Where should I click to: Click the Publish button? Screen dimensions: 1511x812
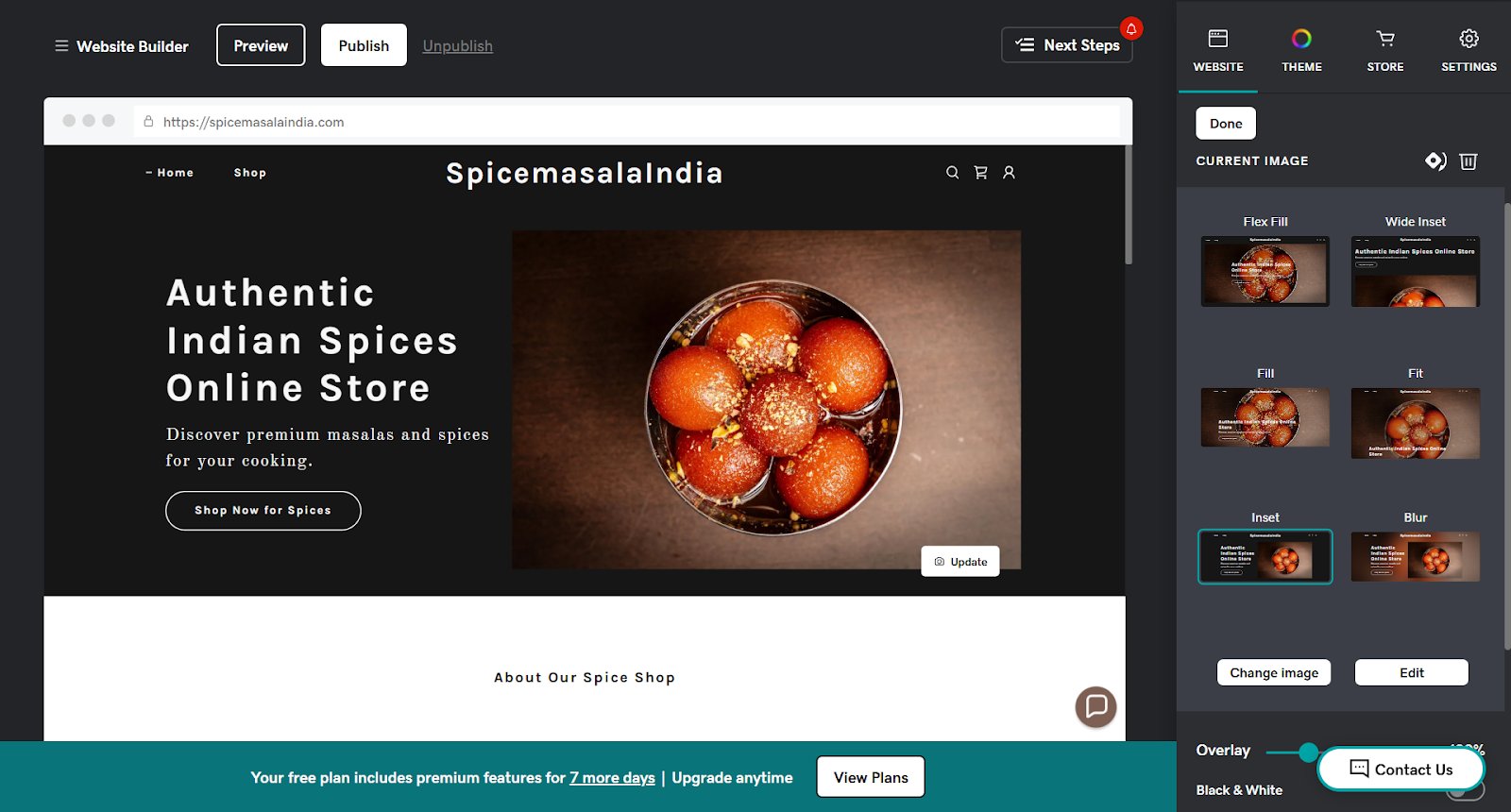364,45
